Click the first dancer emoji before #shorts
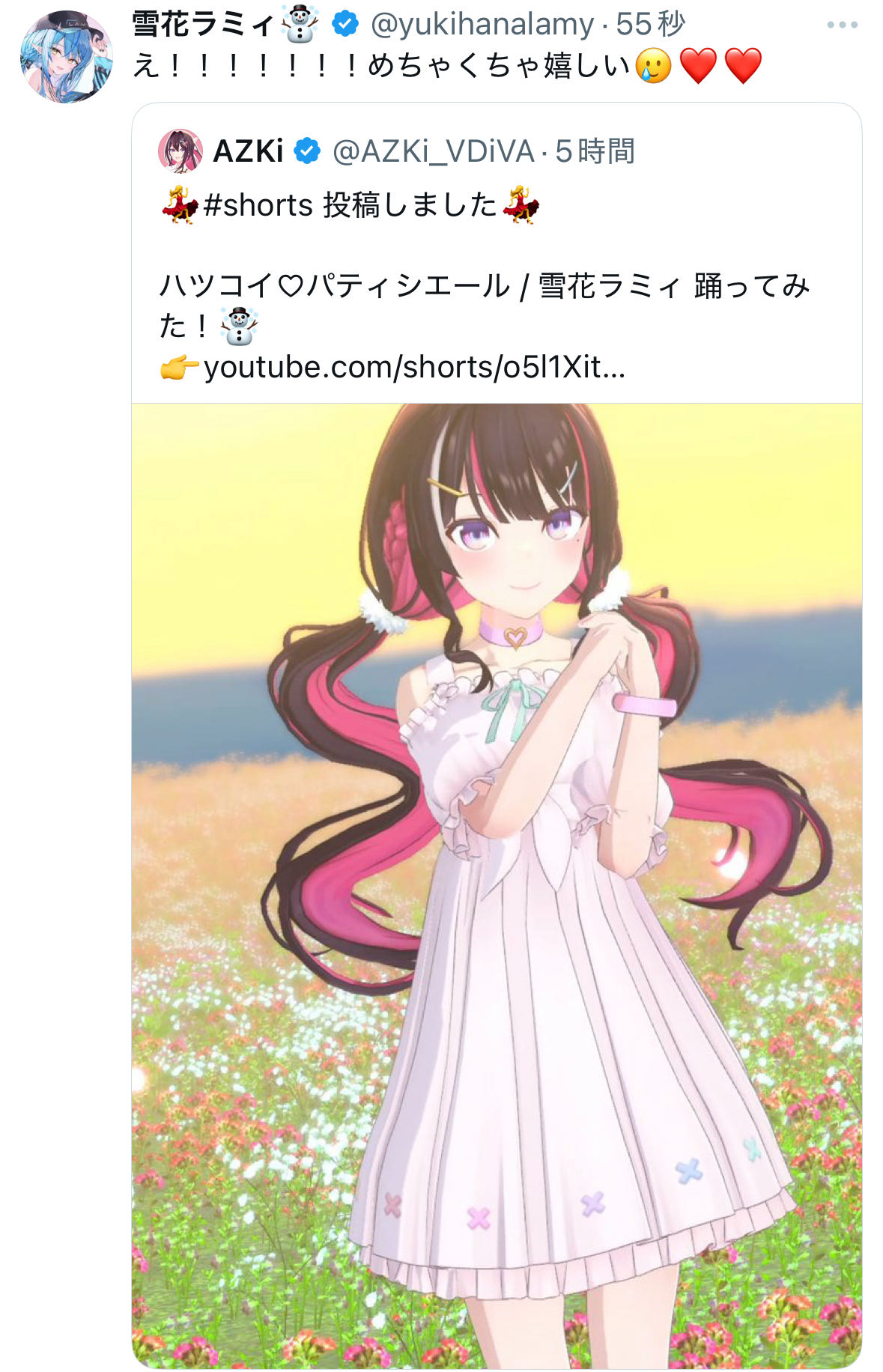Screen dimensions: 883x1372 (180, 205)
